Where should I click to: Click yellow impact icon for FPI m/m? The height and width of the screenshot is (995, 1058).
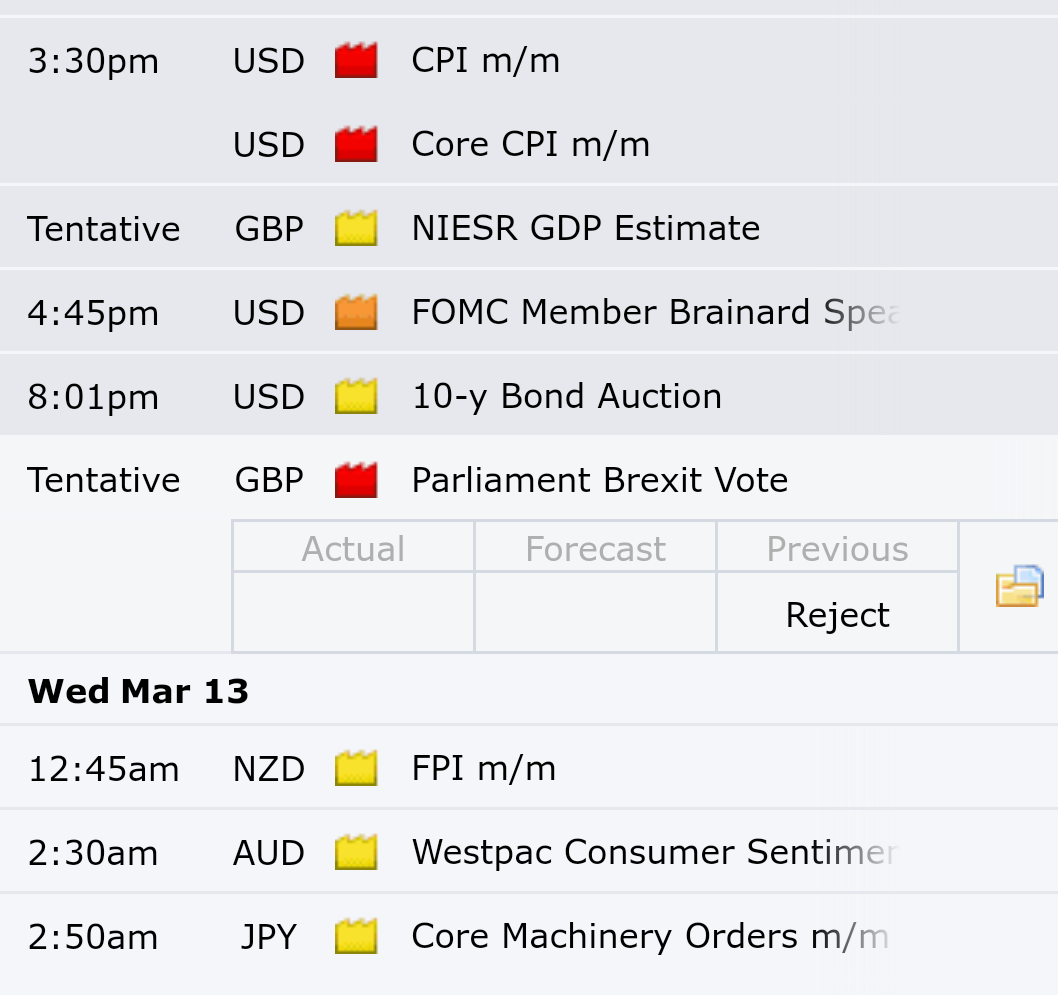click(x=356, y=769)
